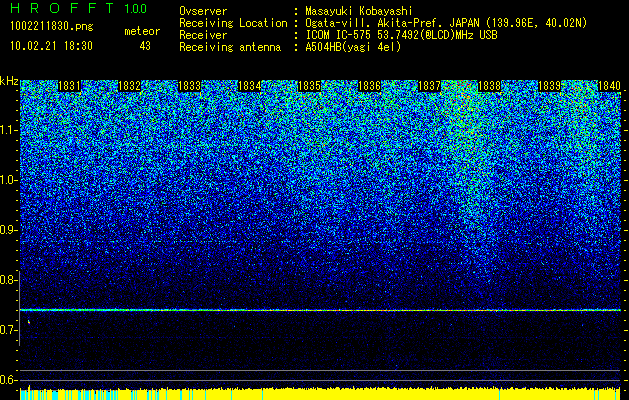
Task: Click the bright horizontal carrier line near 0.74 kHz
Action: 321,310
